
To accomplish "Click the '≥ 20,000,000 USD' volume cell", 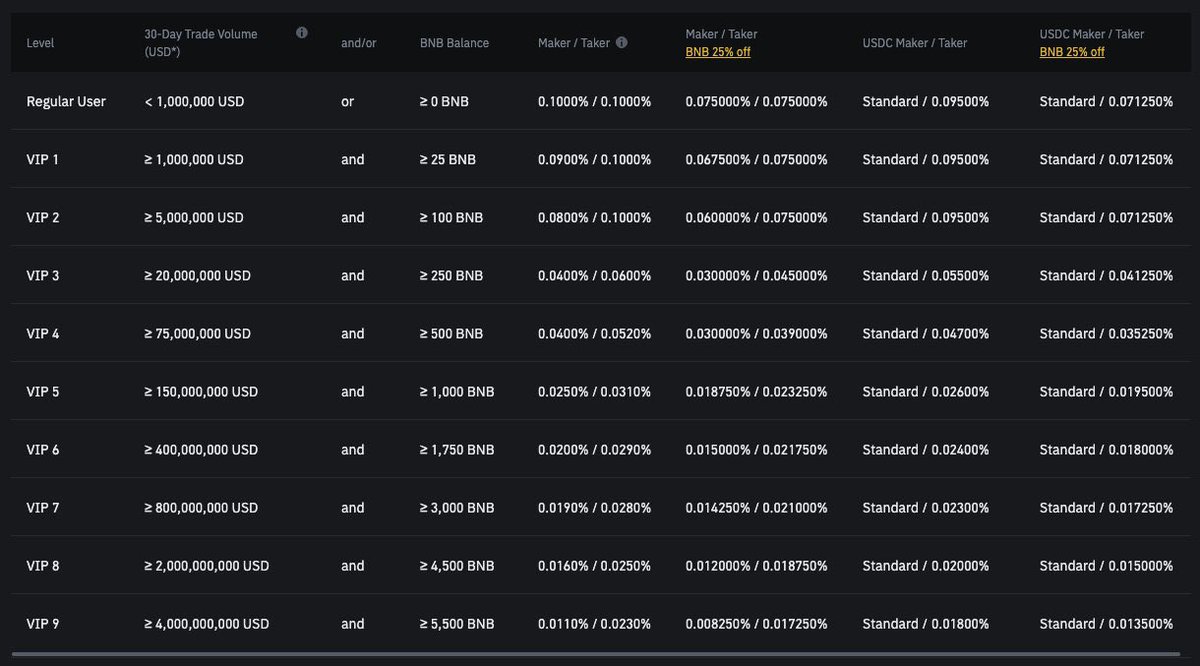I will [x=198, y=275].
